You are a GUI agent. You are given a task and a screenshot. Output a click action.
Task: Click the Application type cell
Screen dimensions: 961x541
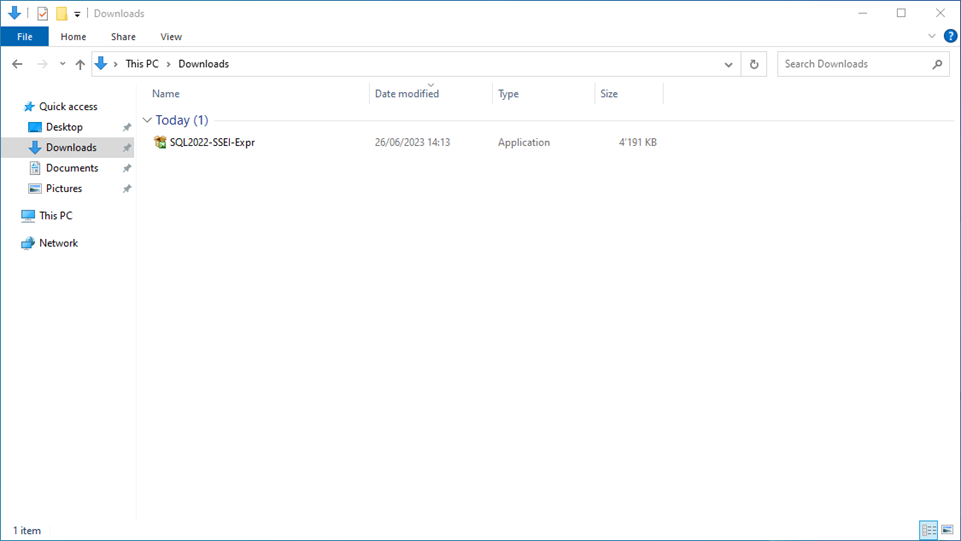point(523,142)
